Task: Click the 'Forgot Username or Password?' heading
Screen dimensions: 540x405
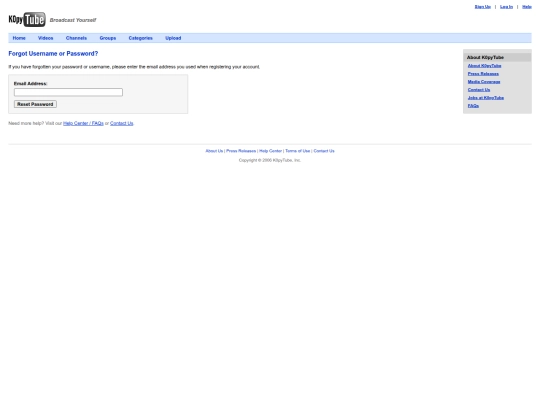Action: click(53, 54)
